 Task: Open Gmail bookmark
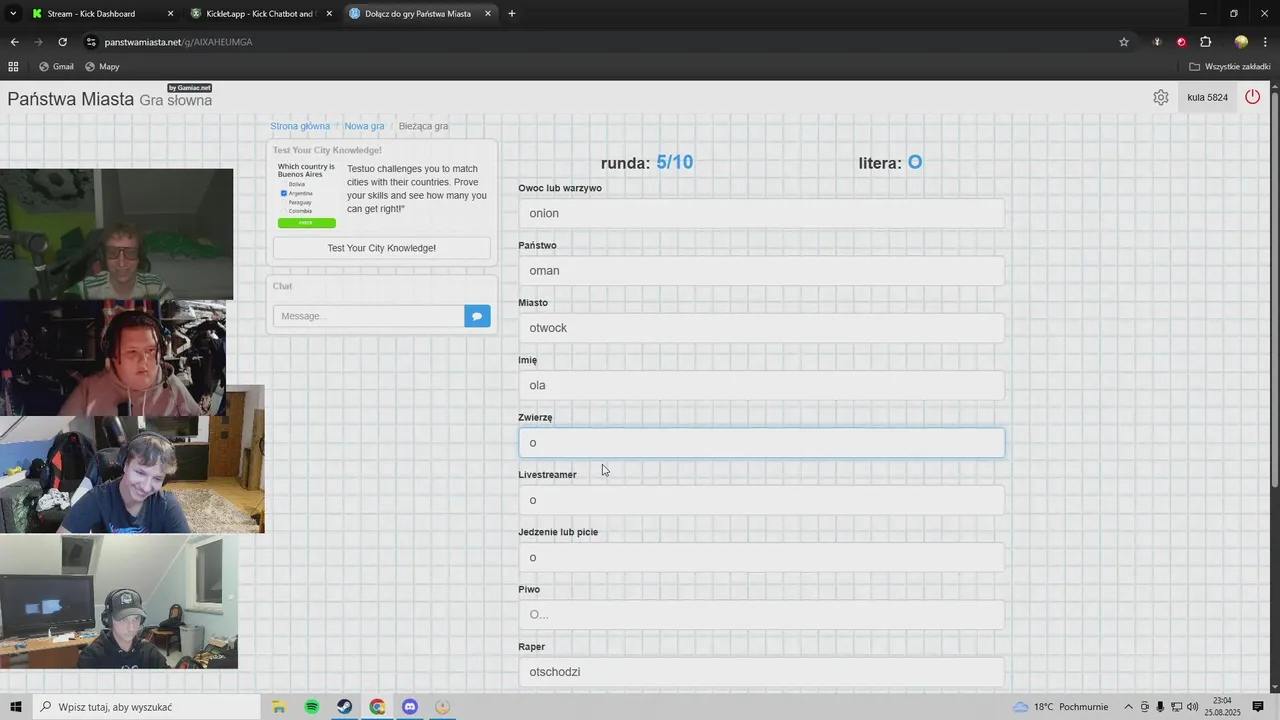point(56,67)
